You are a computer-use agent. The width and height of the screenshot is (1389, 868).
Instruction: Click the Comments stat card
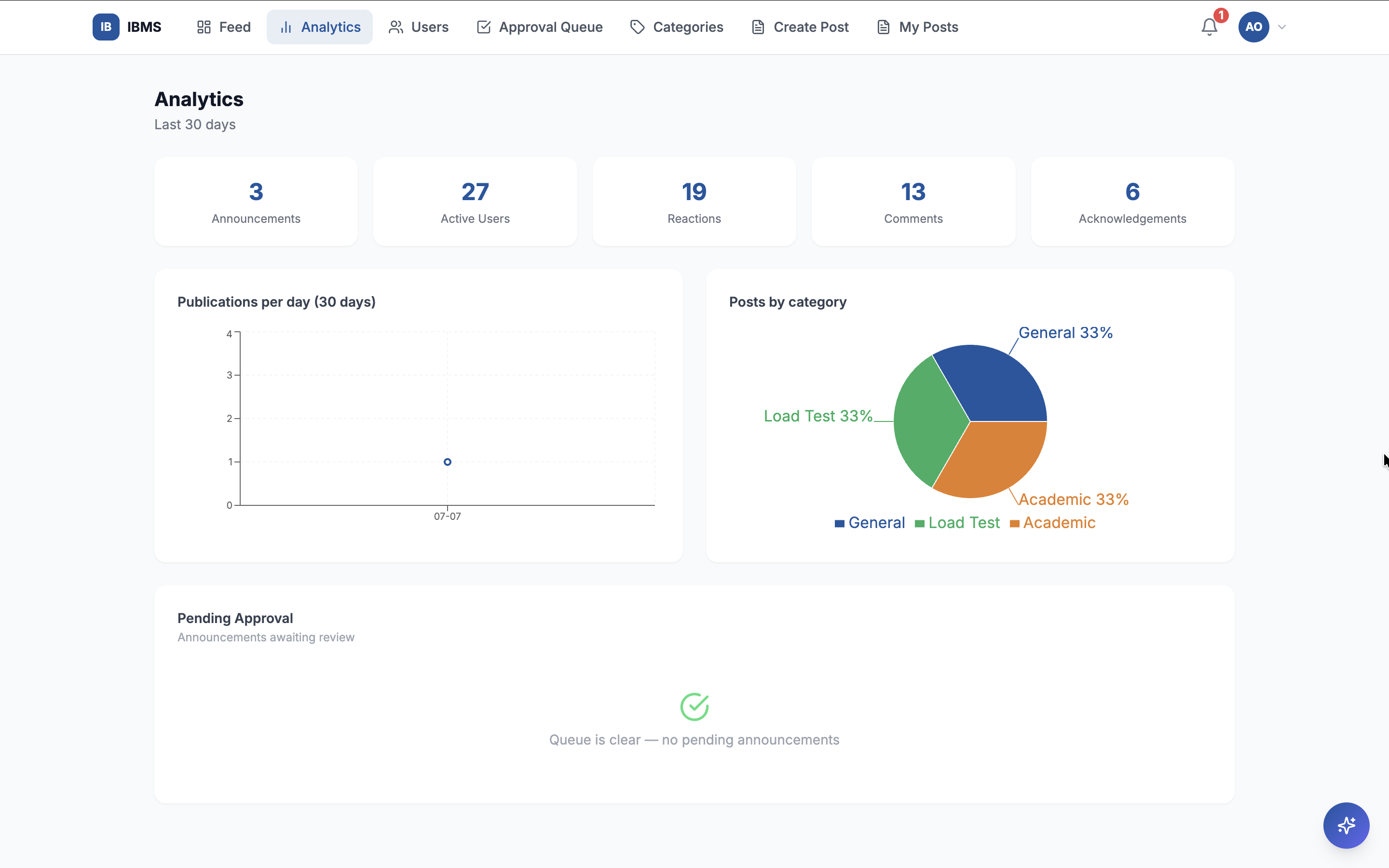click(x=913, y=202)
